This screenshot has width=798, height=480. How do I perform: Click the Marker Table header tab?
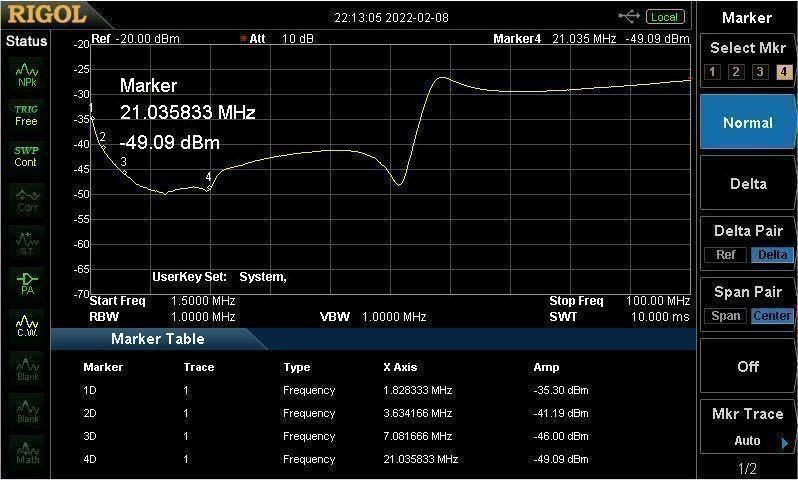pyautogui.click(x=158, y=339)
